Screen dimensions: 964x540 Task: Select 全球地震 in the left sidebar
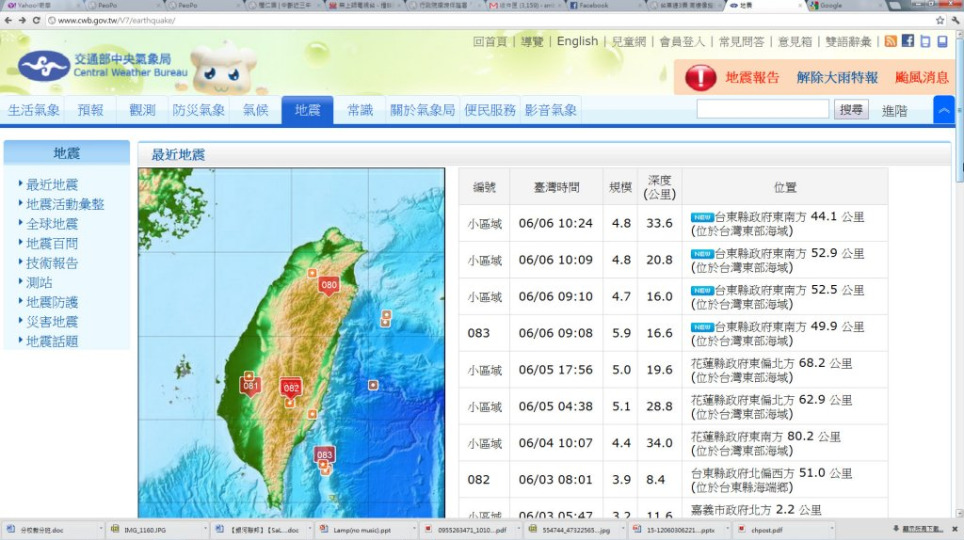pyautogui.click(x=52, y=224)
